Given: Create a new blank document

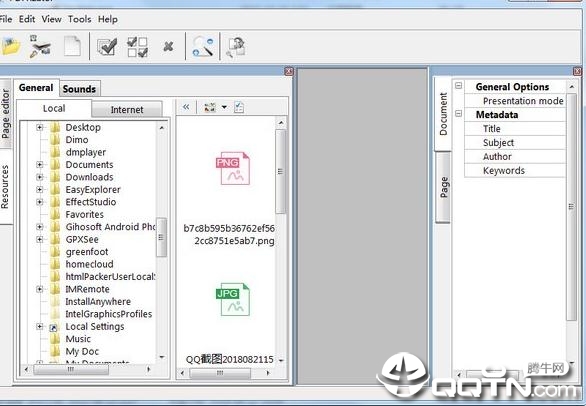Looking at the screenshot, I should pos(72,46).
